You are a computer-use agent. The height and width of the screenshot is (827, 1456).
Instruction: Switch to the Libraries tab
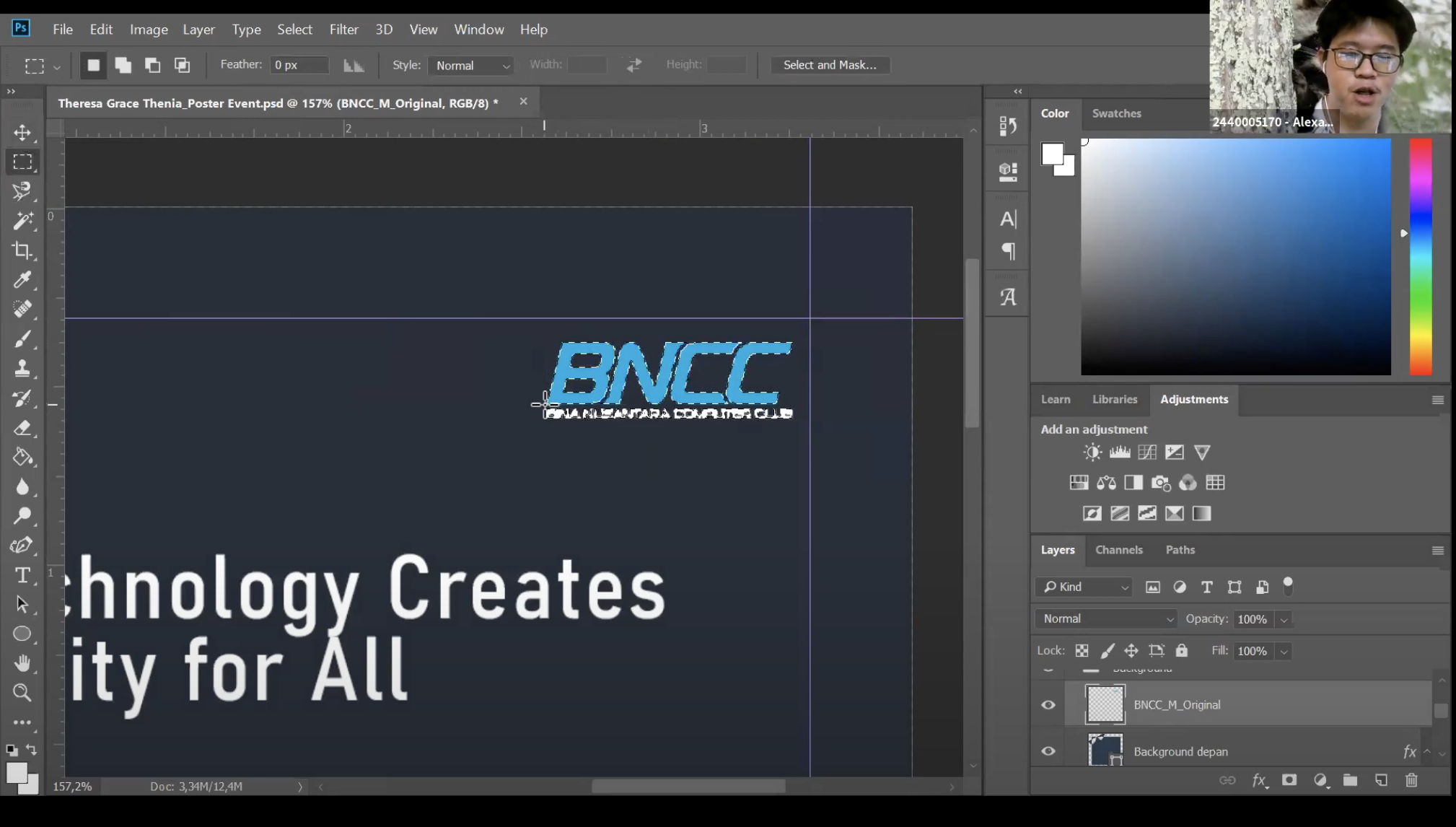pyautogui.click(x=1114, y=399)
